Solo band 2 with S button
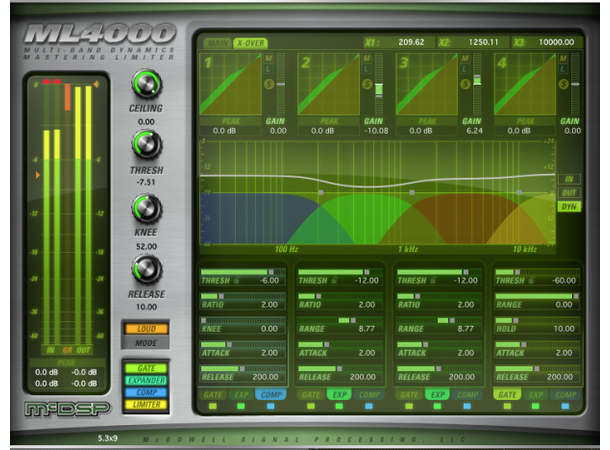 [x=367, y=84]
